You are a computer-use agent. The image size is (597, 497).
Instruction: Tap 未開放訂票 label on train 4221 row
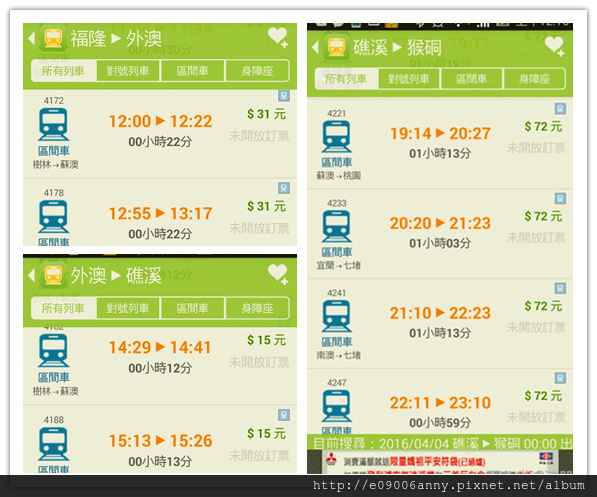point(536,148)
